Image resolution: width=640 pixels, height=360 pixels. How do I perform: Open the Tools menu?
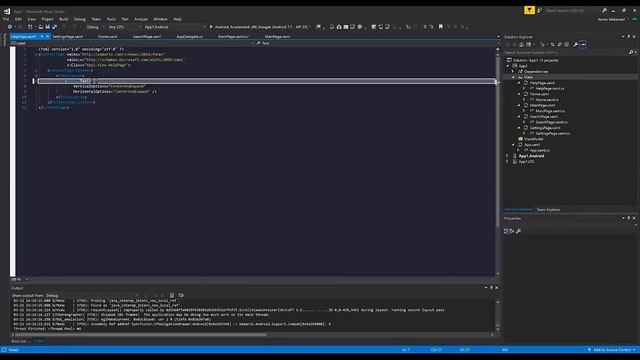111,19
